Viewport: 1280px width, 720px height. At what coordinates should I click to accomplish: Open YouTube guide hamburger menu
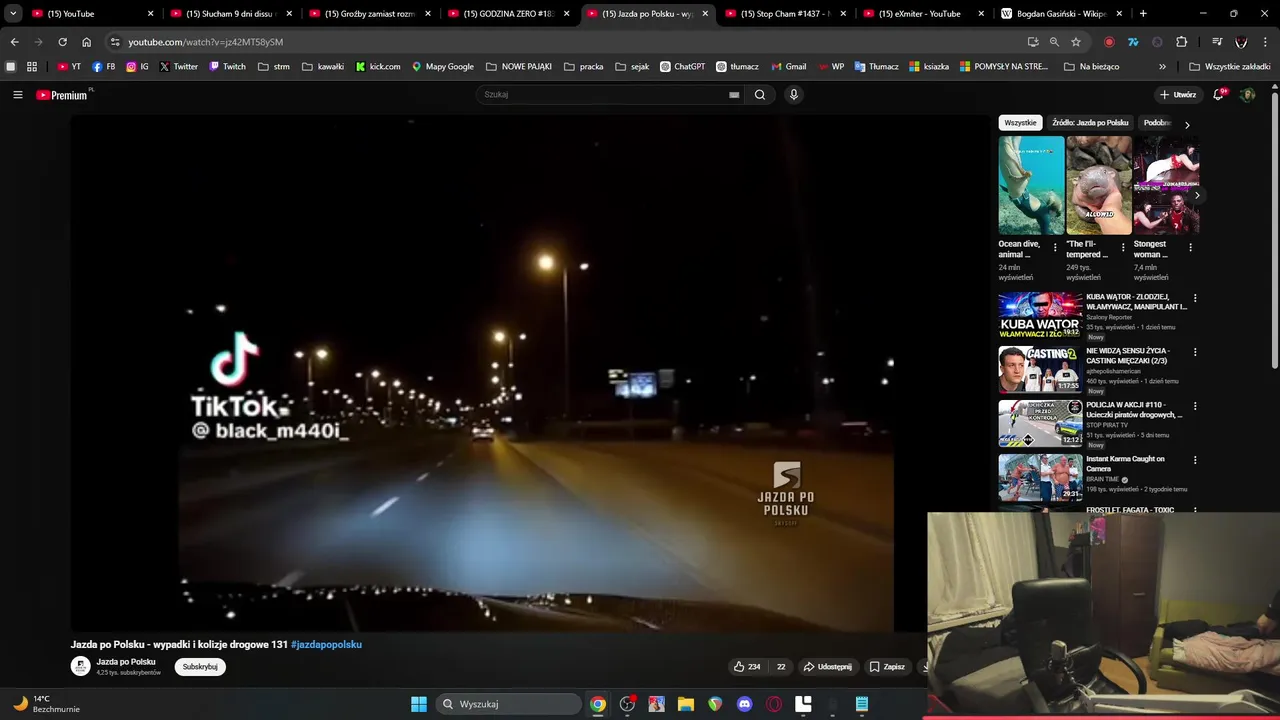17,95
